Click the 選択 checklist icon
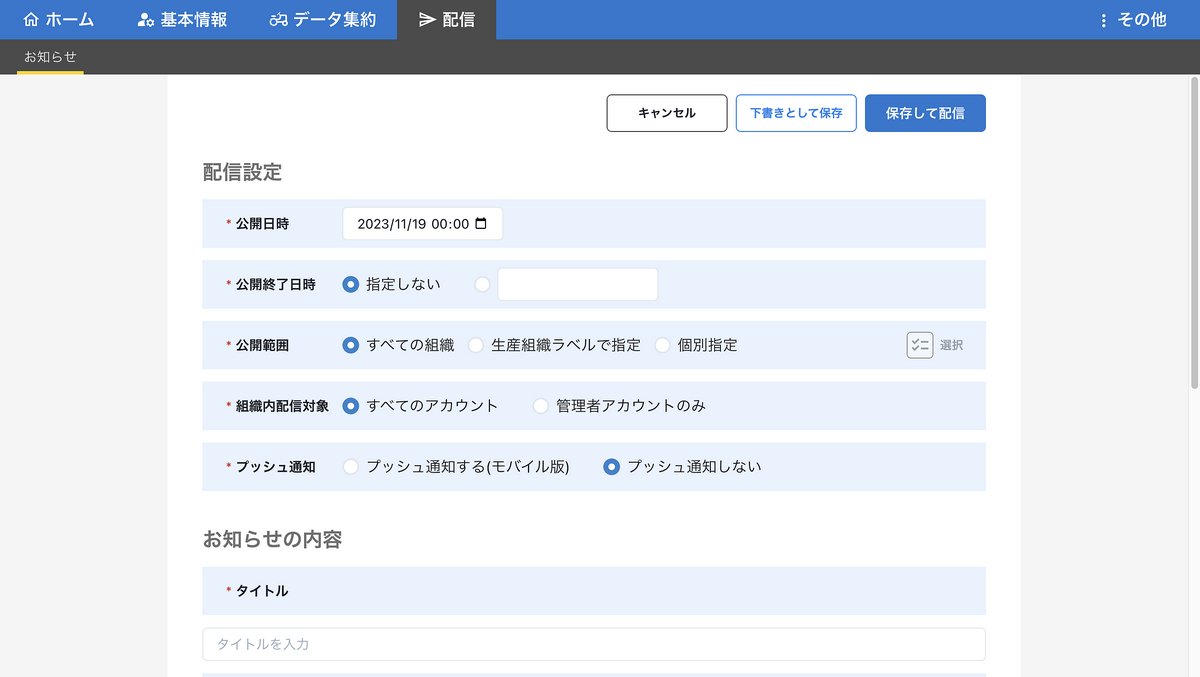The width and height of the screenshot is (1200, 677). pos(919,345)
